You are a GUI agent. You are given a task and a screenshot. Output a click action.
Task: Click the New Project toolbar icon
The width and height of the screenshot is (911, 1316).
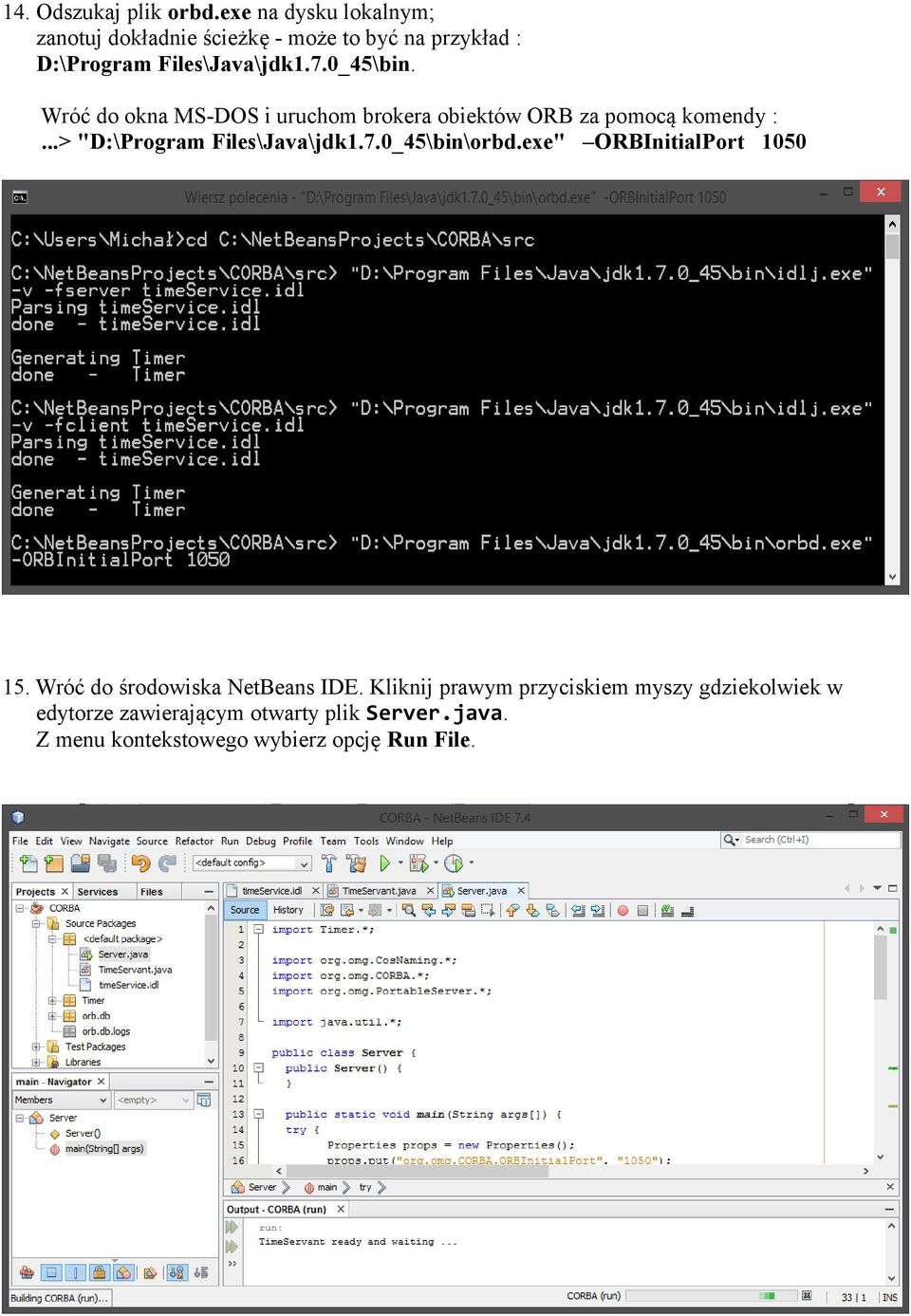point(54,863)
